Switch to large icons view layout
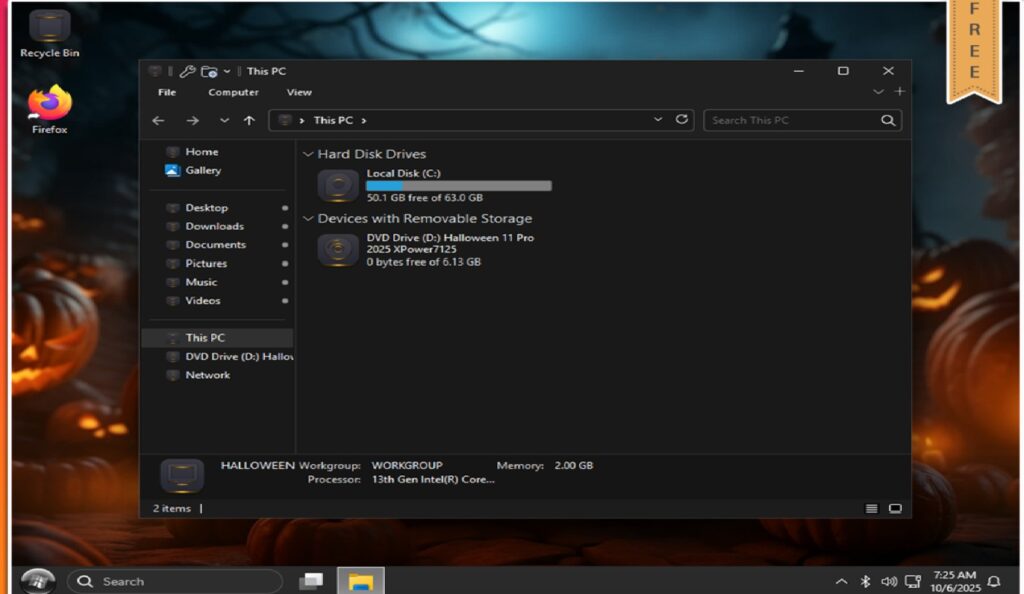Viewport: 1024px width, 594px height. point(895,508)
